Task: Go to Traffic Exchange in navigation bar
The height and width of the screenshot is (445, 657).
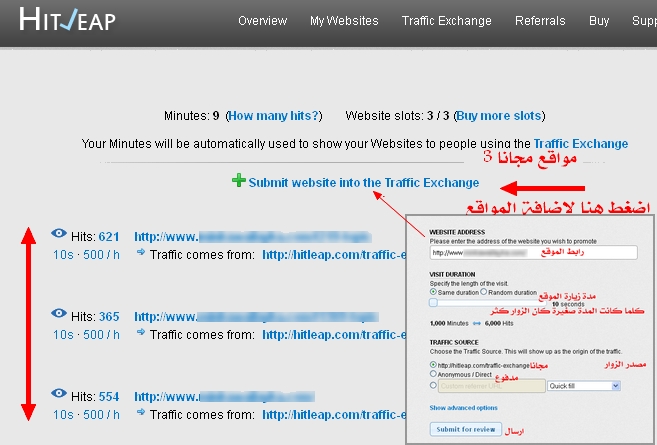Action: 447,21
